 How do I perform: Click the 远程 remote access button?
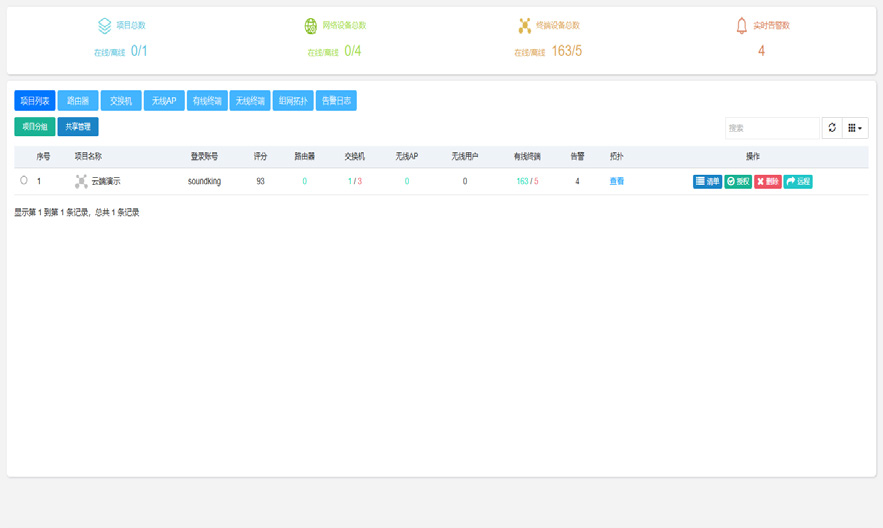(797, 181)
